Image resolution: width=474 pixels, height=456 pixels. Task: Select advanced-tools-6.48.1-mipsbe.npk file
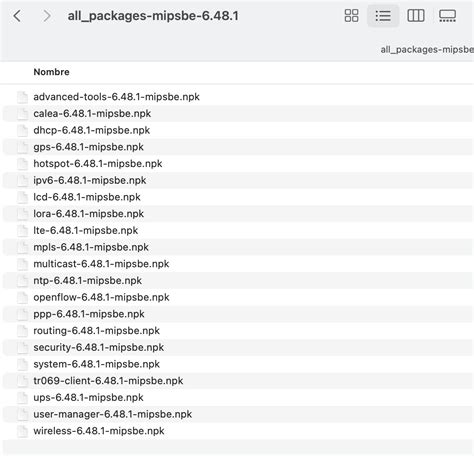(116, 97)
